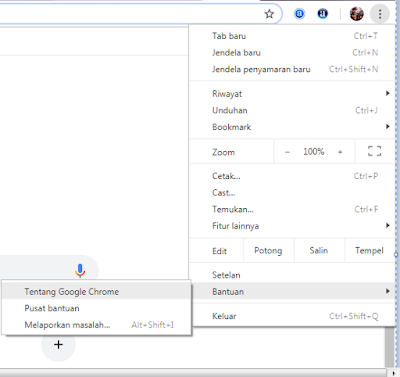Choose Melaporkan masalah... item
The width and height of the screenshot is (400, 377).
(x=97, y=325)
